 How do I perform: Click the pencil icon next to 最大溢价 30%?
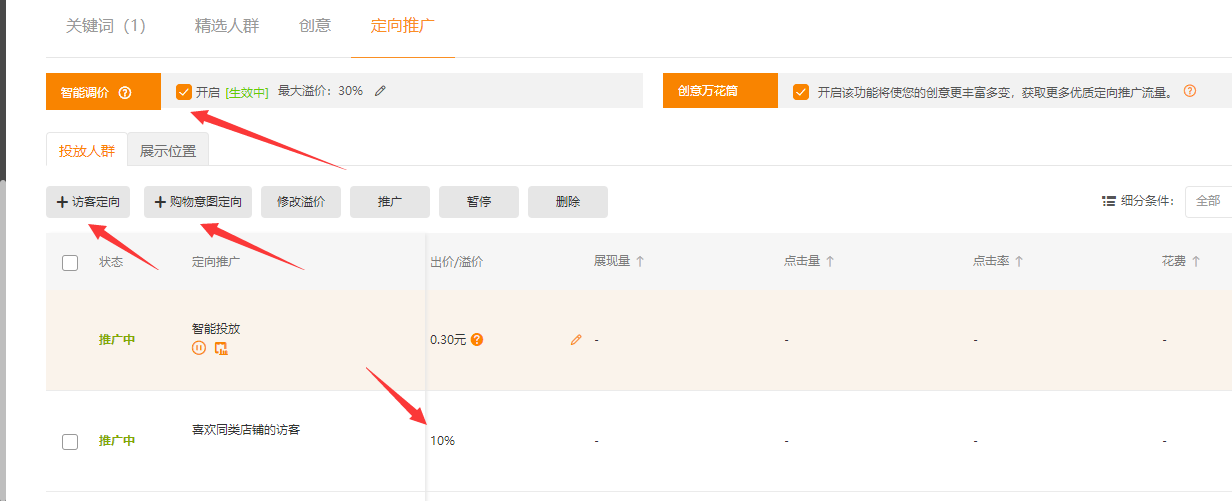pyautogui.click(x=380, y=91)
